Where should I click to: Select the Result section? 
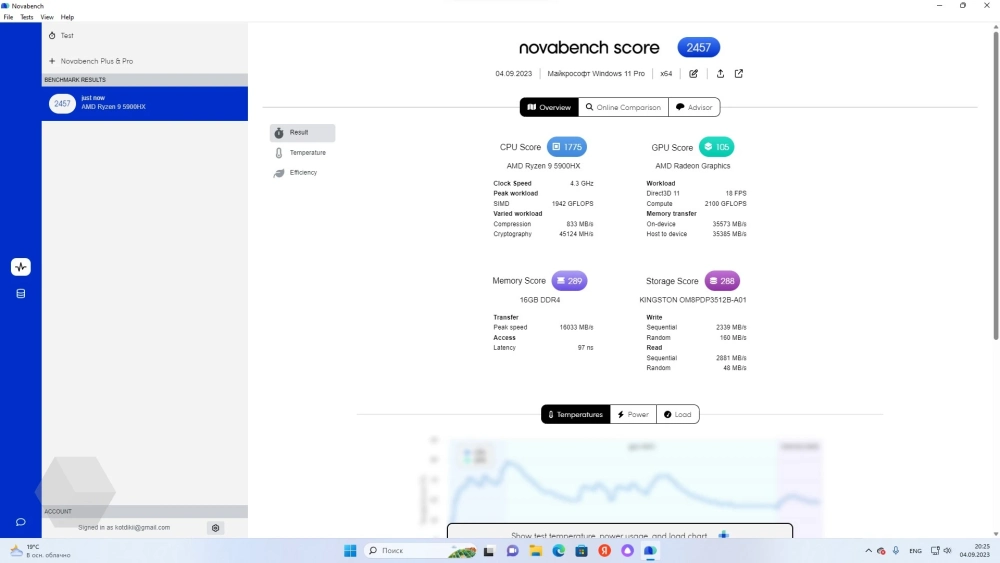pyautogui.click(x=302, y=133)
